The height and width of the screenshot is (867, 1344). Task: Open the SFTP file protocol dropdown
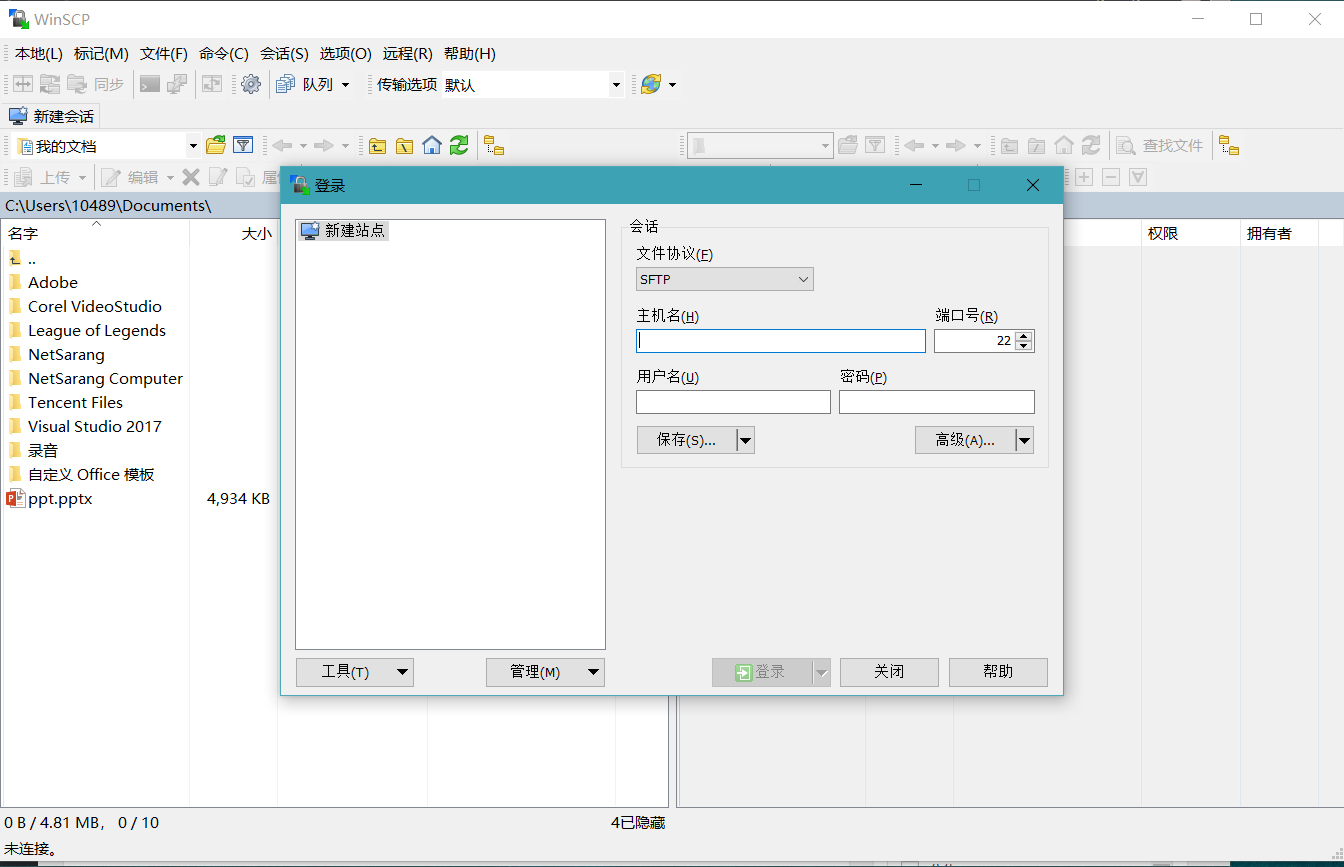pyautogui.click(x=724, y=279)
